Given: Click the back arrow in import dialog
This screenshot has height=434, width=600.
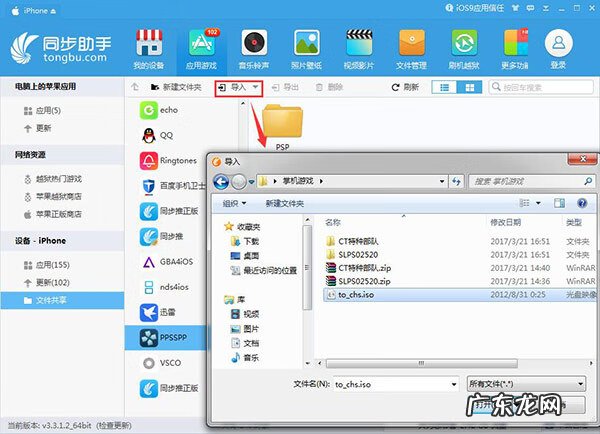Looking at the screenshot, I should tap(221, 182).
